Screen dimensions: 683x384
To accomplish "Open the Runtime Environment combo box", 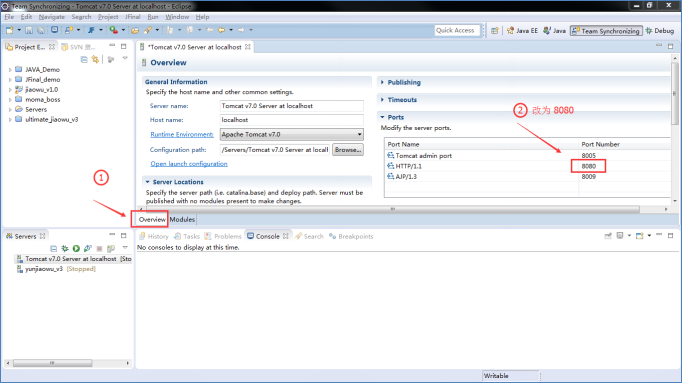I will [291, 135].
